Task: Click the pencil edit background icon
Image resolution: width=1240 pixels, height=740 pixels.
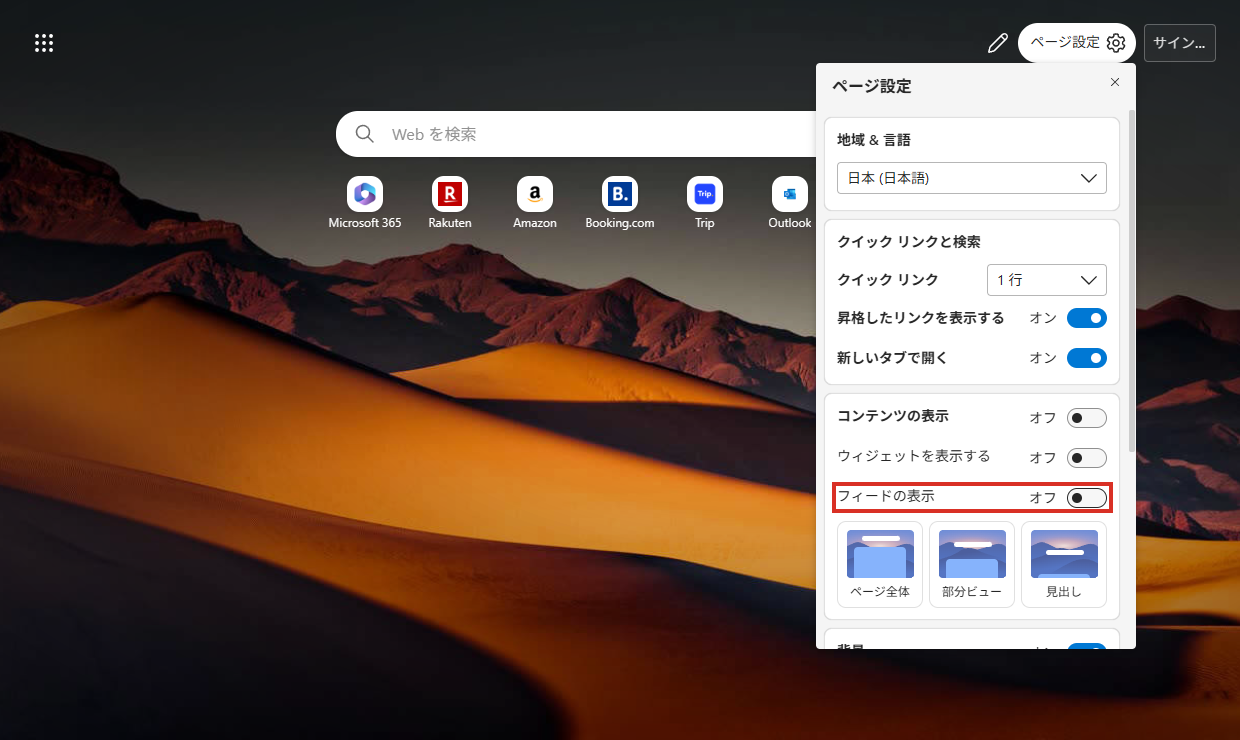Action: [x=997, y=43]
